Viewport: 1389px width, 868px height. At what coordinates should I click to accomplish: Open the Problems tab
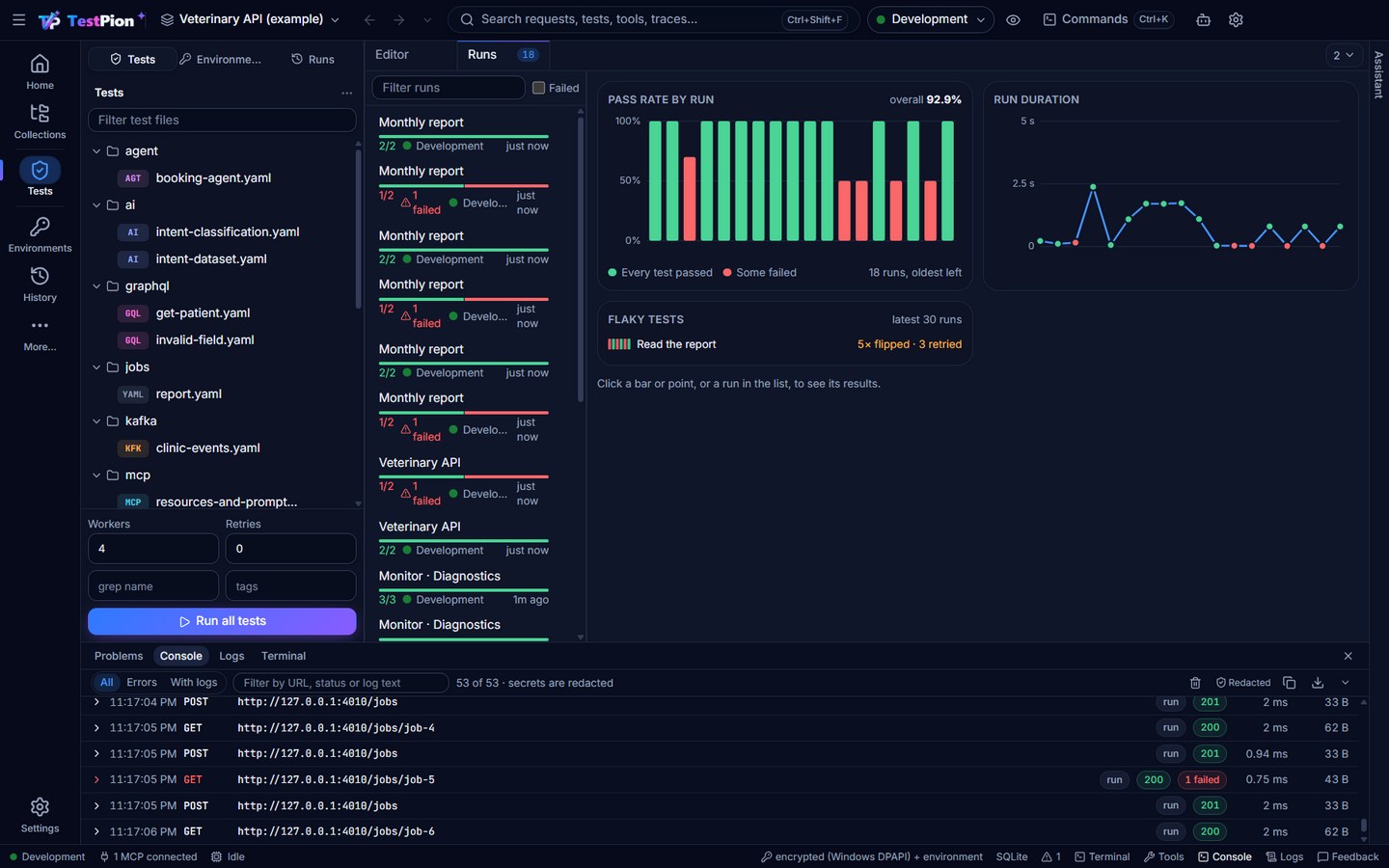[119, 656]
